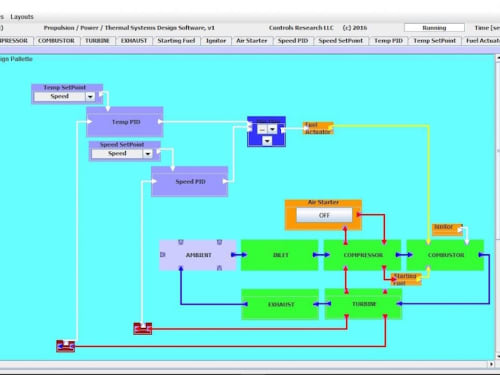Click the red sensor icon feeding Temp PID
This screenshot has height=375, width=500.
[66, 346]
